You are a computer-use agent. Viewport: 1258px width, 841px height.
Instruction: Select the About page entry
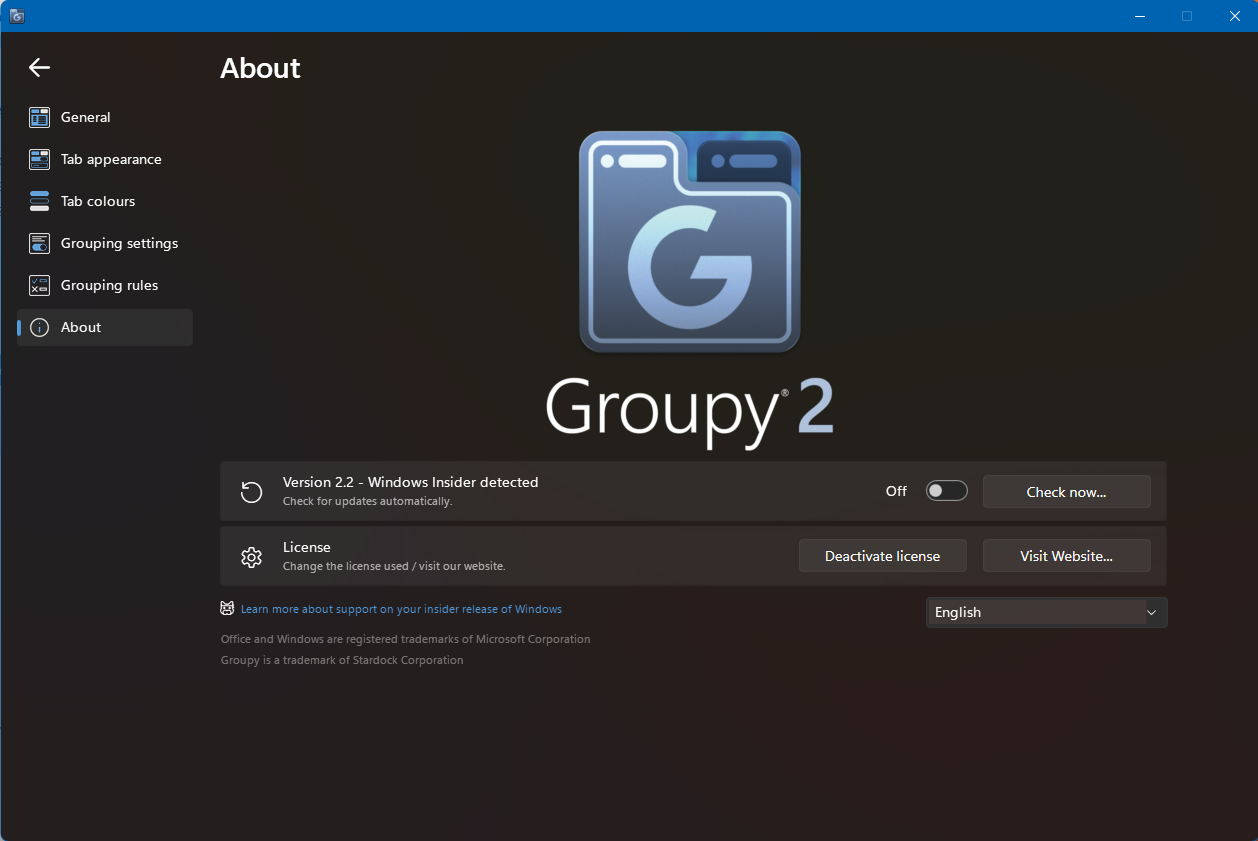[x=105, y=327]
